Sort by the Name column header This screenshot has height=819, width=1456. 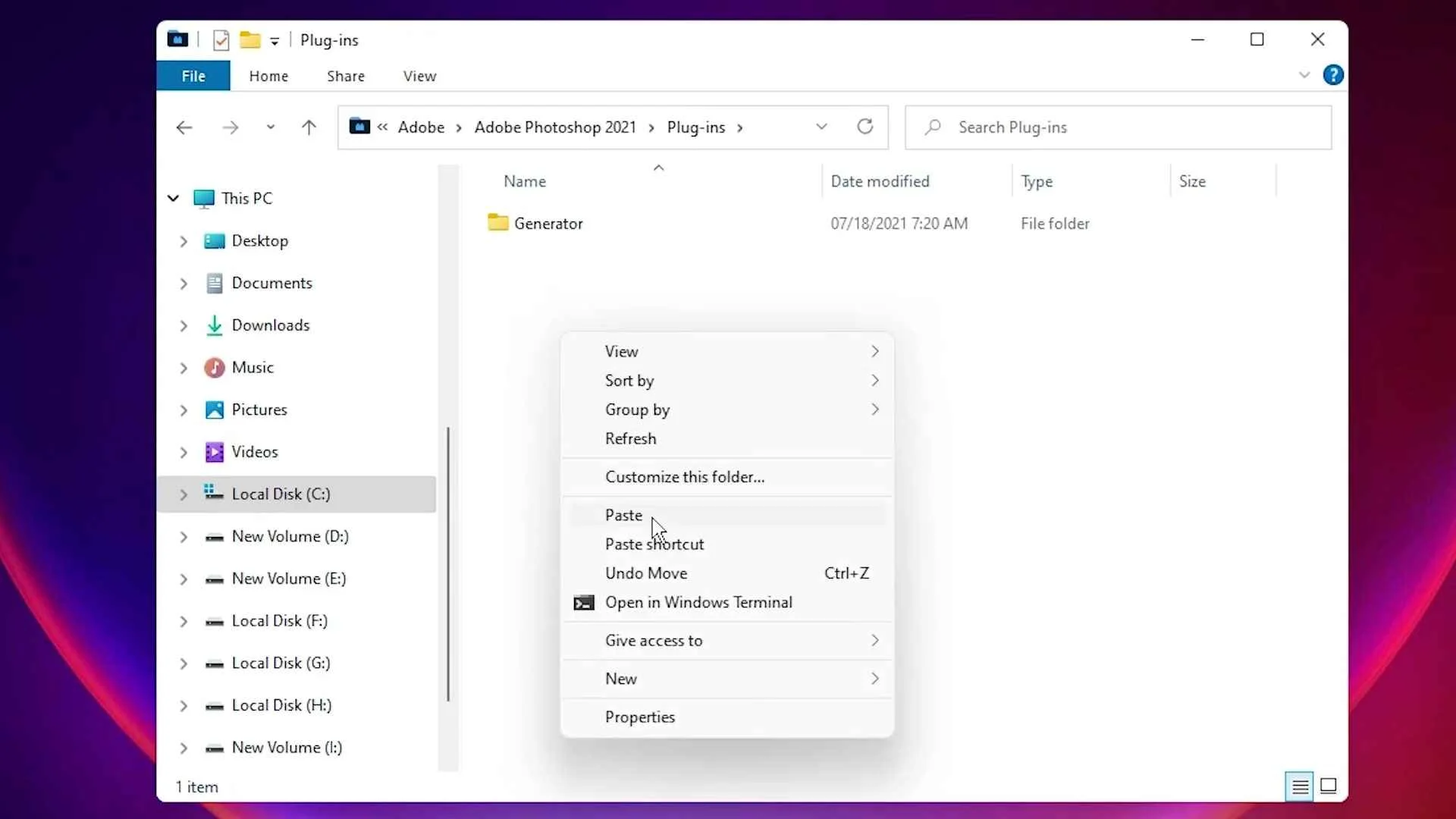pos(525,181)
